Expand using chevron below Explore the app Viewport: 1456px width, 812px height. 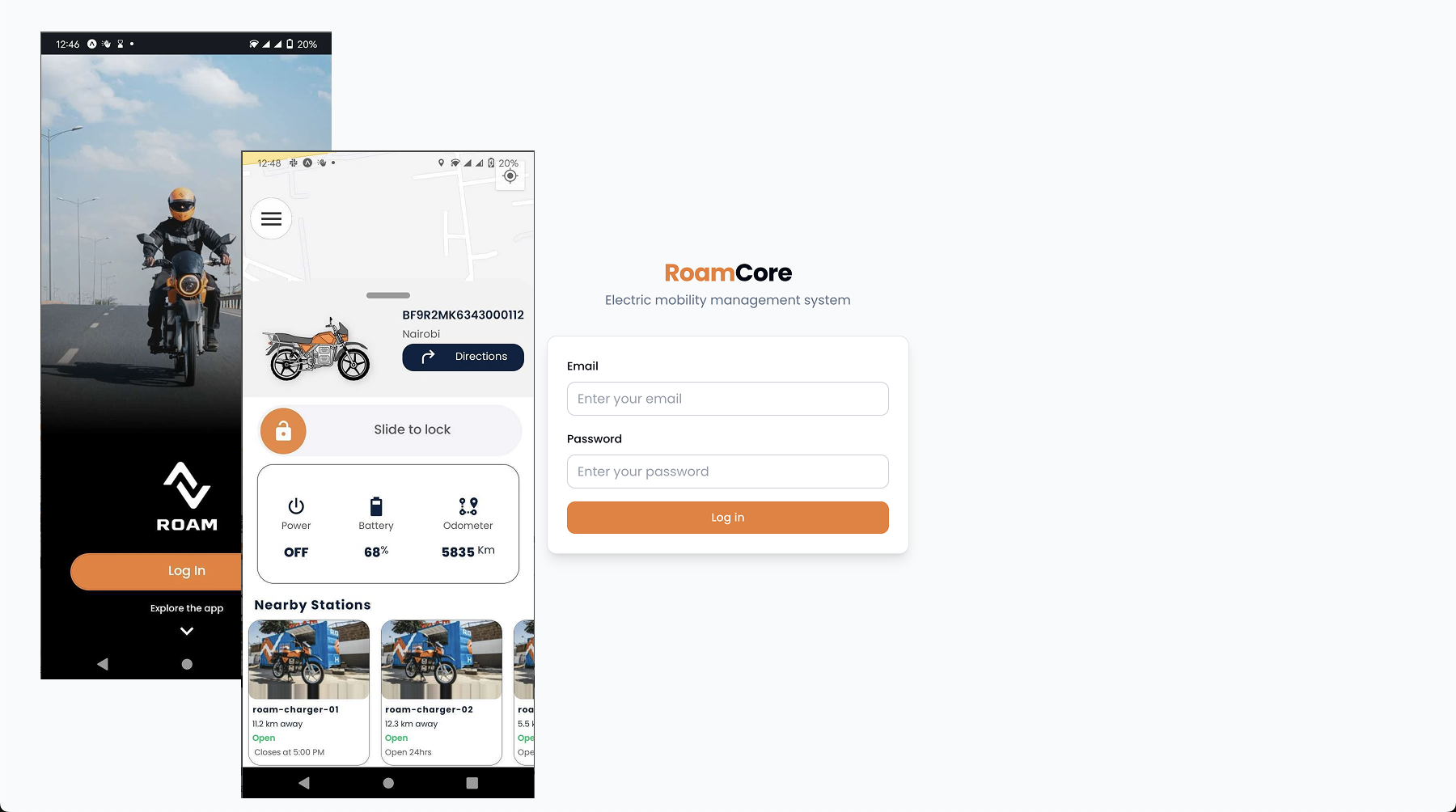tap(187, 631)
